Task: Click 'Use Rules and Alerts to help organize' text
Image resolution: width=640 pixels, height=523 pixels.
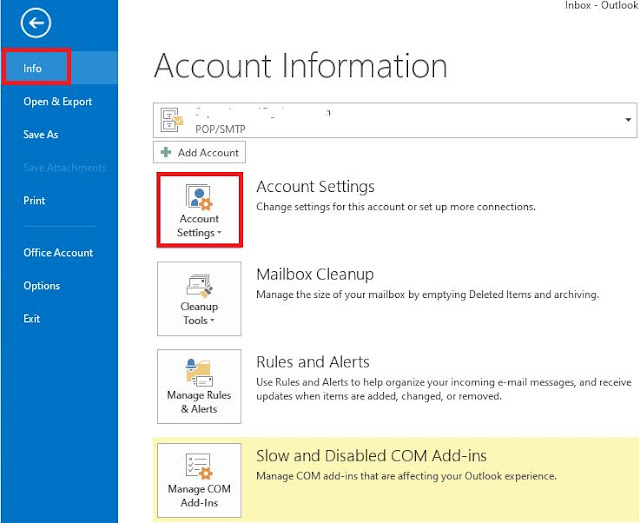Action: tap(444, 389)
